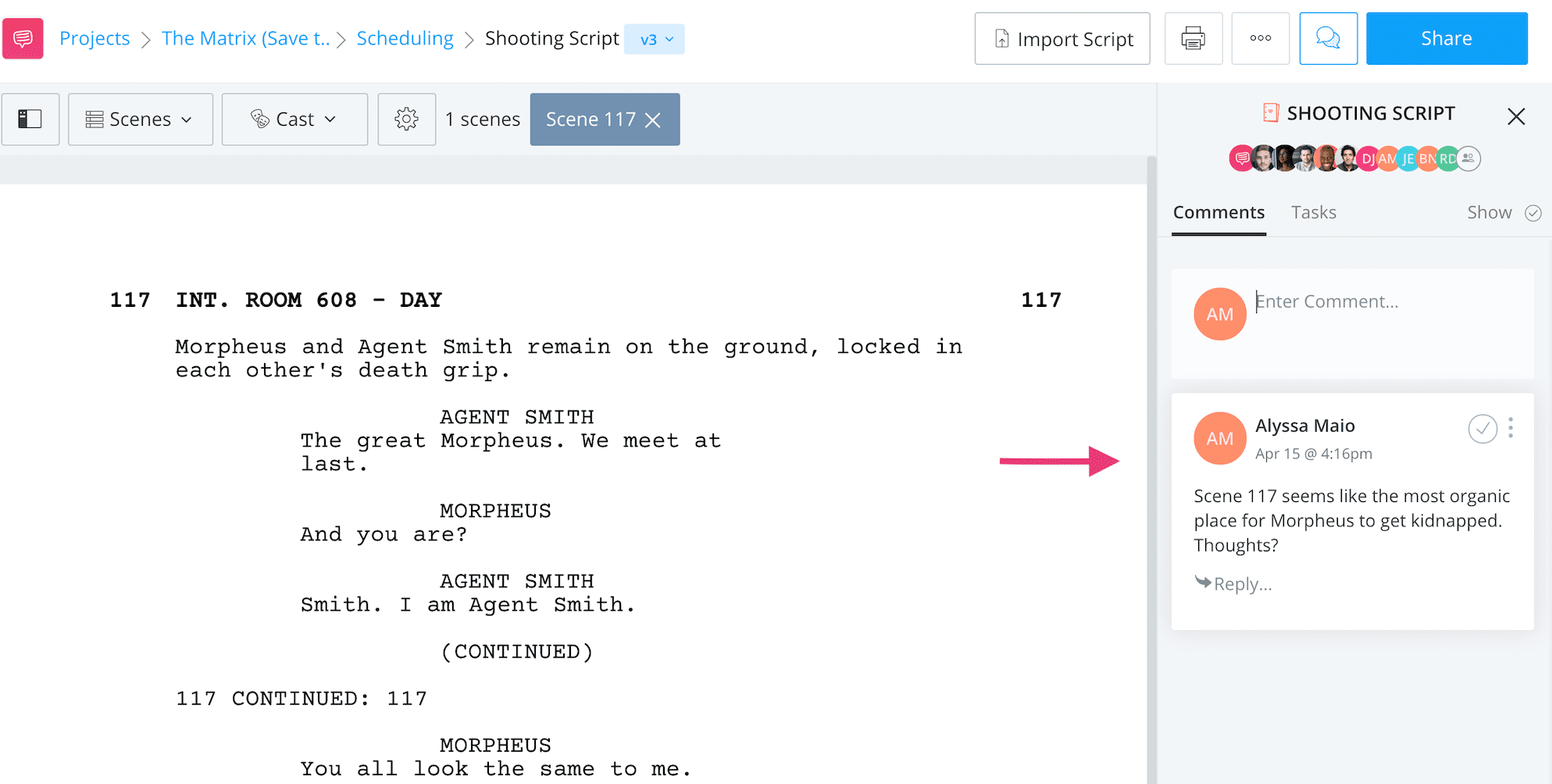The image size is (1552, 784).
Task: Click 'You all look the same to me.'
Action: pyautogui.click(x=496, y=769)
